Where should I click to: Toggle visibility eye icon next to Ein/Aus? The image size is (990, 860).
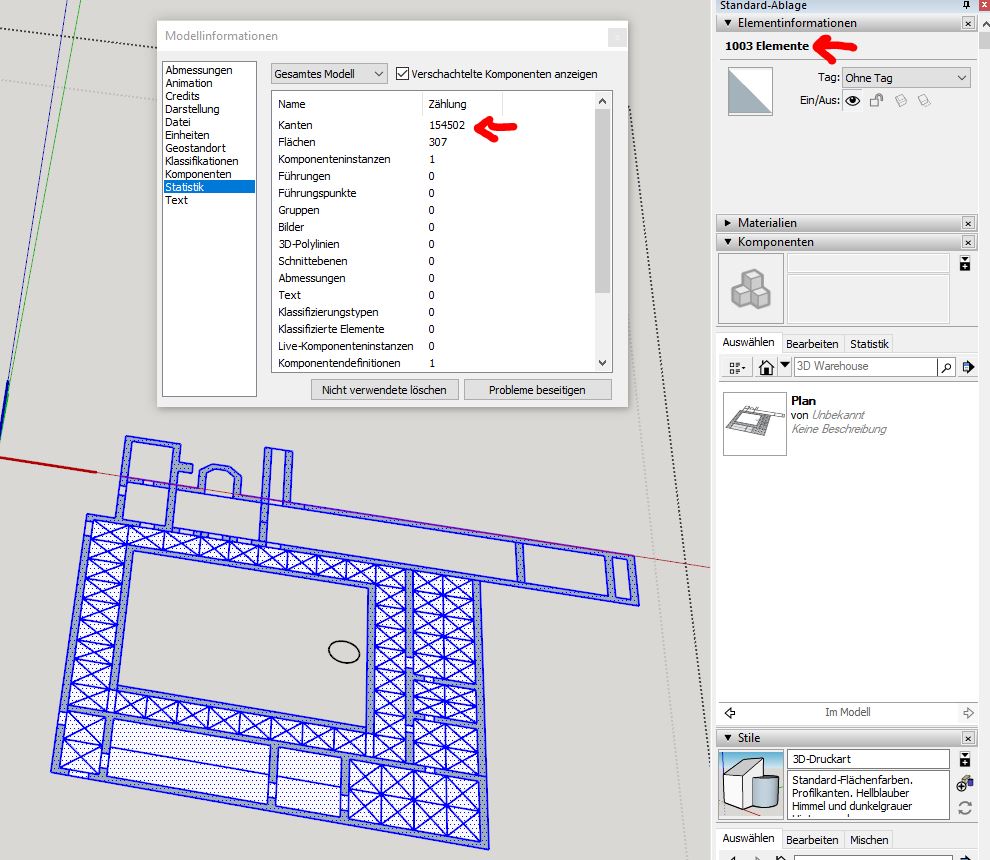853,100
